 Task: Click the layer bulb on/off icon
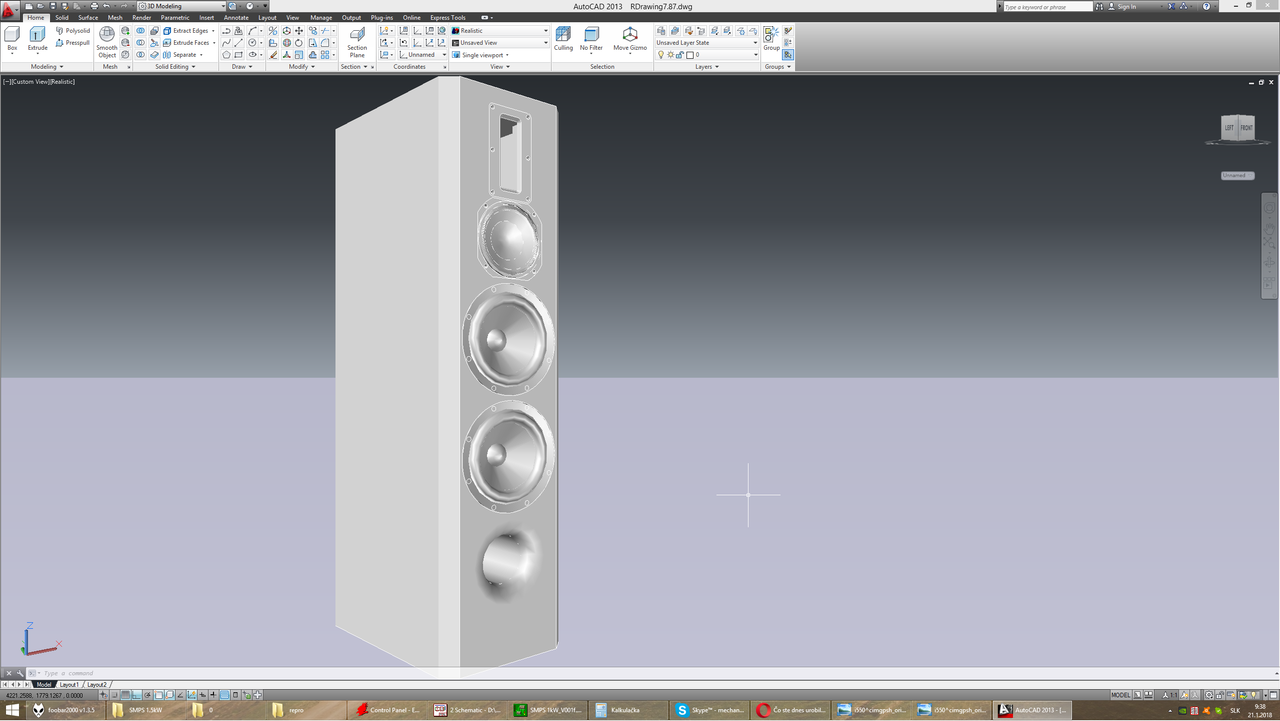(661, 55)
